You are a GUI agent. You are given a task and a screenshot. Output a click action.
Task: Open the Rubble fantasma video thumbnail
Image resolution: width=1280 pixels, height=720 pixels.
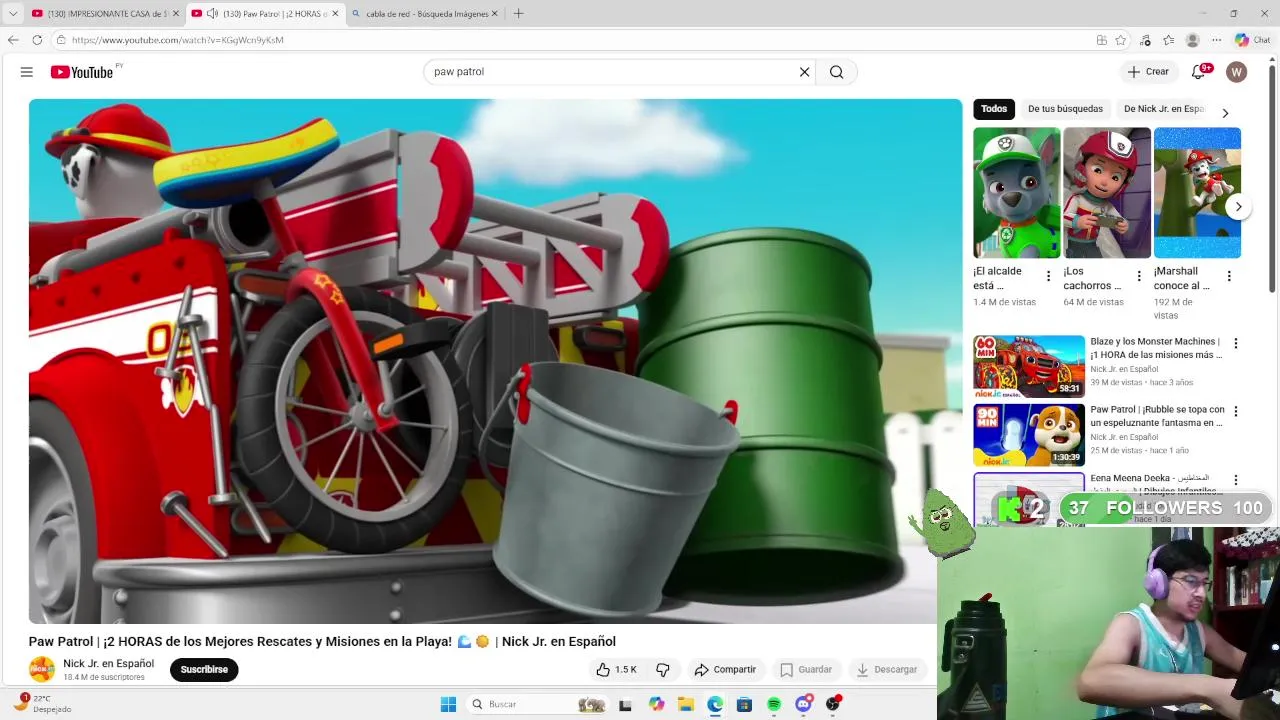[x=1029, y=435]
